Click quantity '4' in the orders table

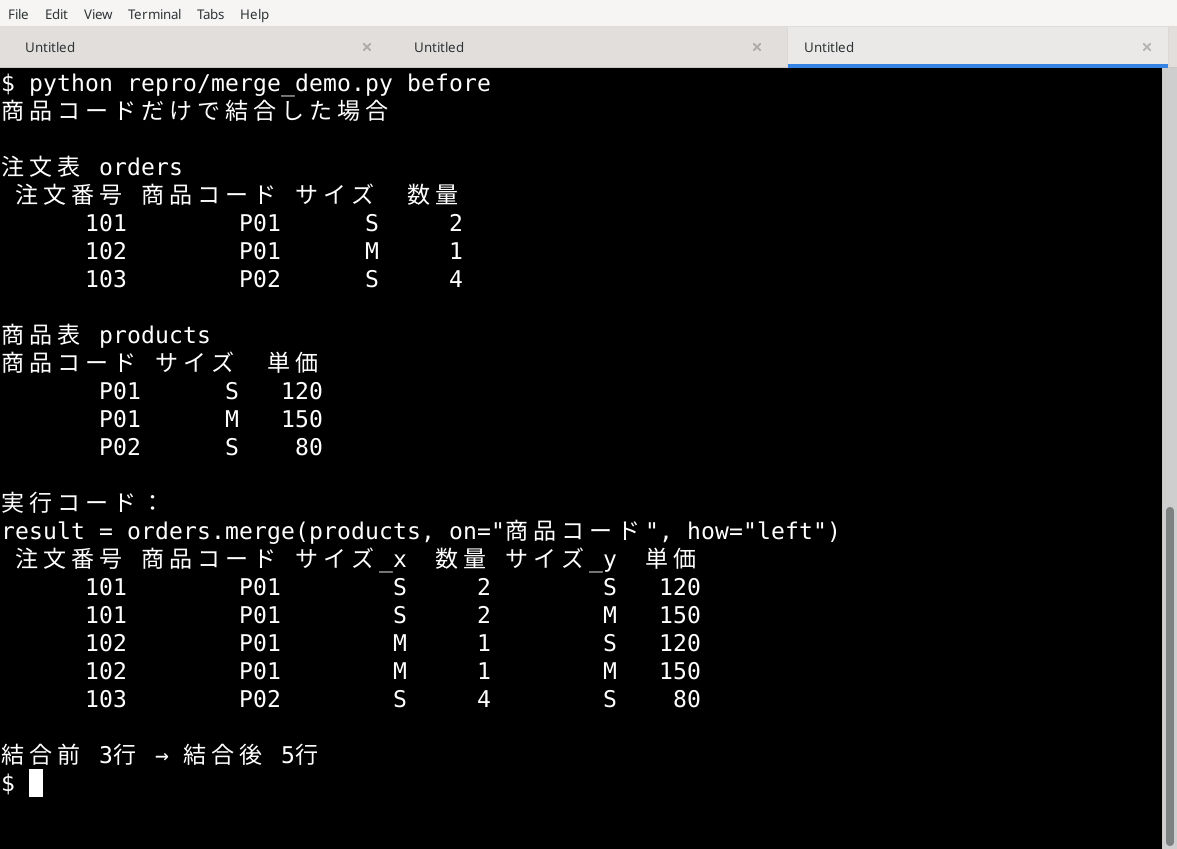pos(456,278)
